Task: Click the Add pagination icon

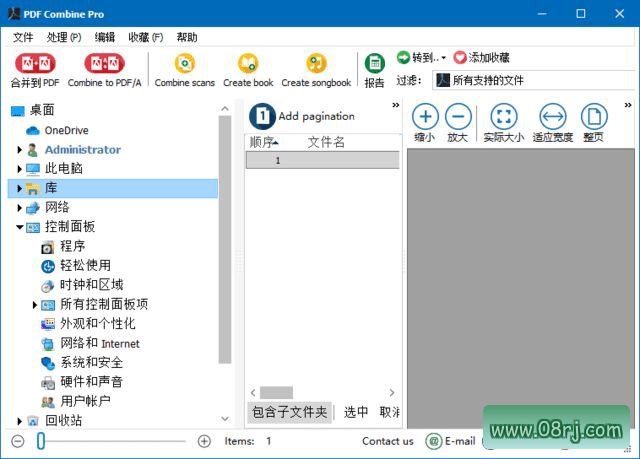Action: pyautogui.click(x=262, y=116)
